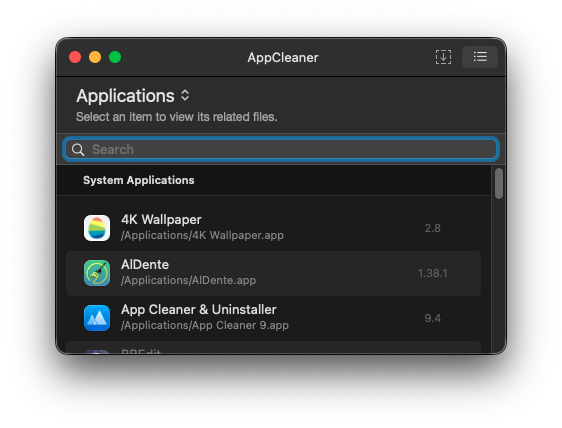562x428 pixels.
Task: Close the AppCleaner window
Action: (75, 57)
